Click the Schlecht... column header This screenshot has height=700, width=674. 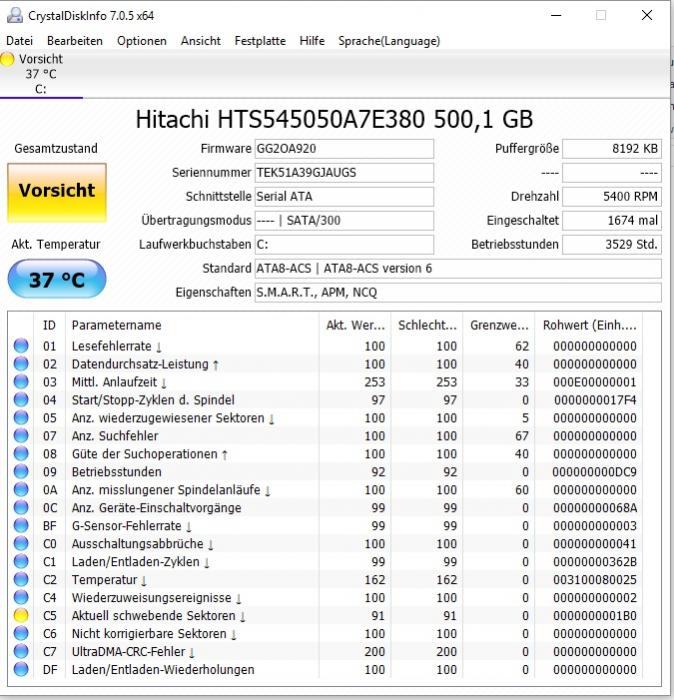pos(427,325)
